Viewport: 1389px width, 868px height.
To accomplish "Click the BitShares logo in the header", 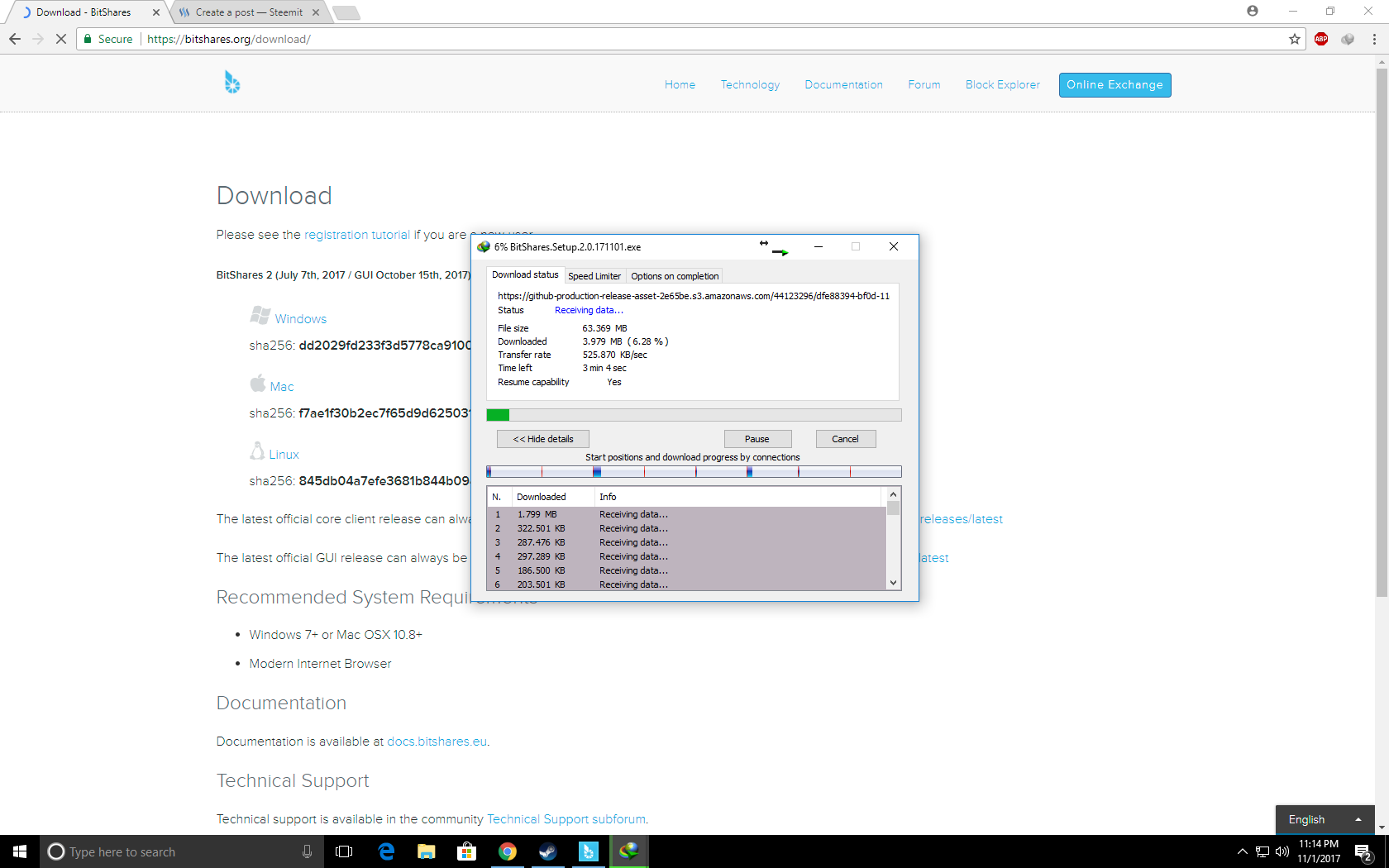I will point(232,82).
